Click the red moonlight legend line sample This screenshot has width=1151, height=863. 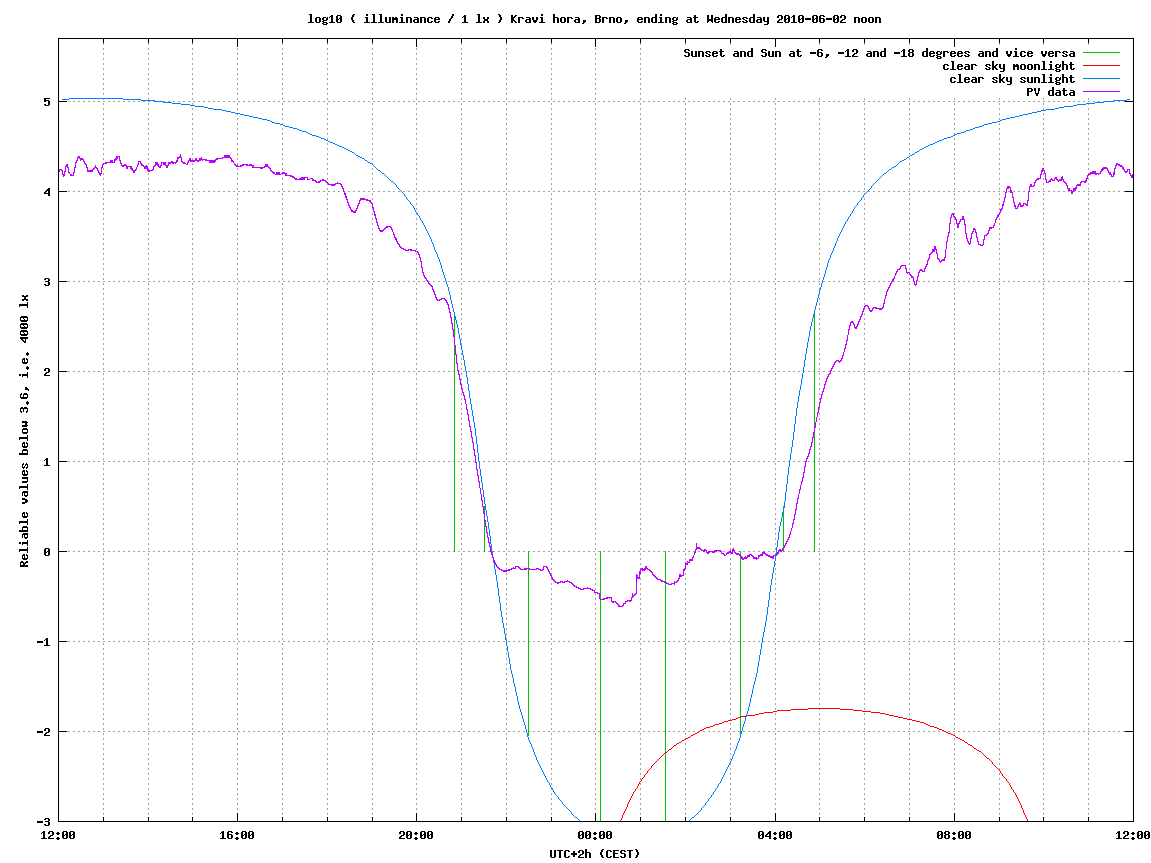click(x=1101, y=66)
